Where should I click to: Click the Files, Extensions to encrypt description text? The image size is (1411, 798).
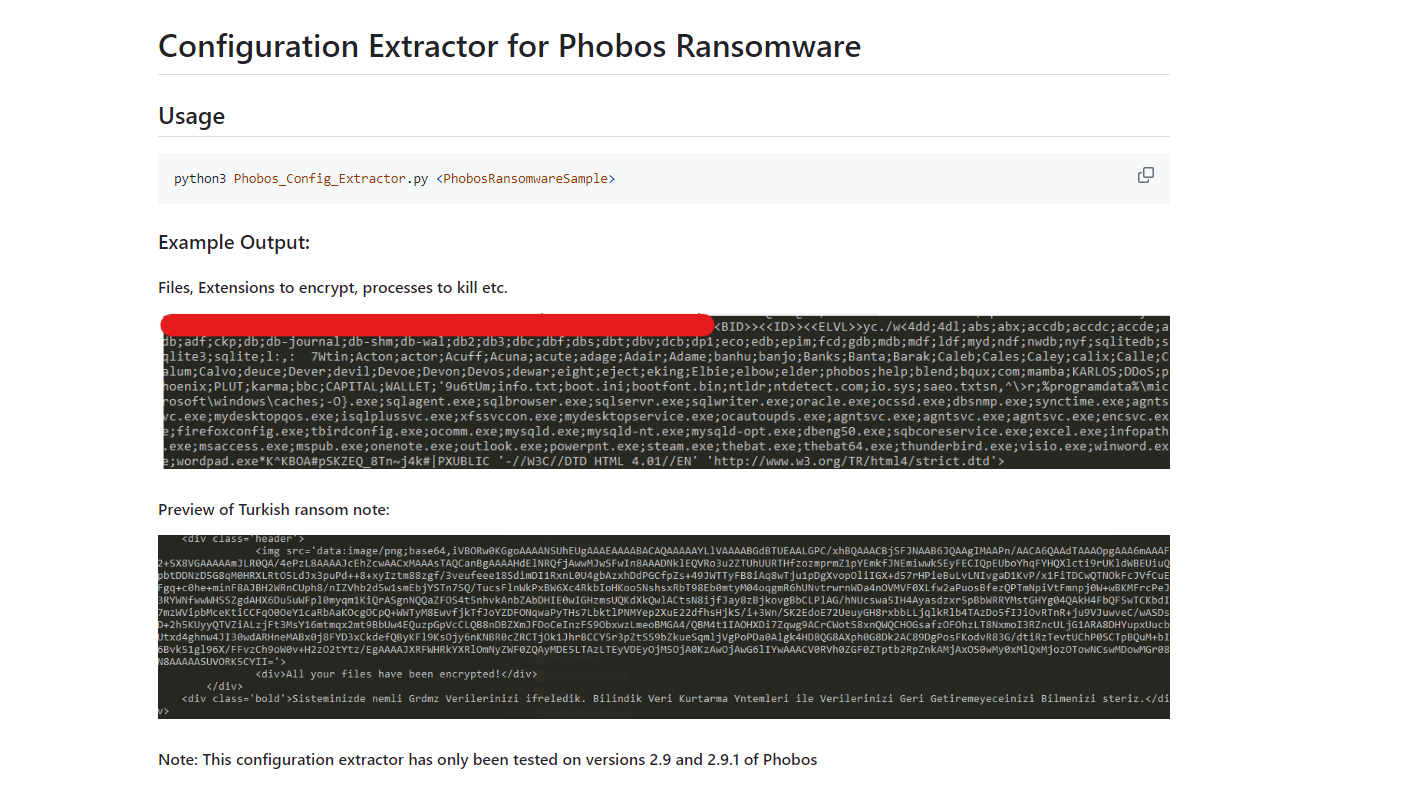click(332, 287)
